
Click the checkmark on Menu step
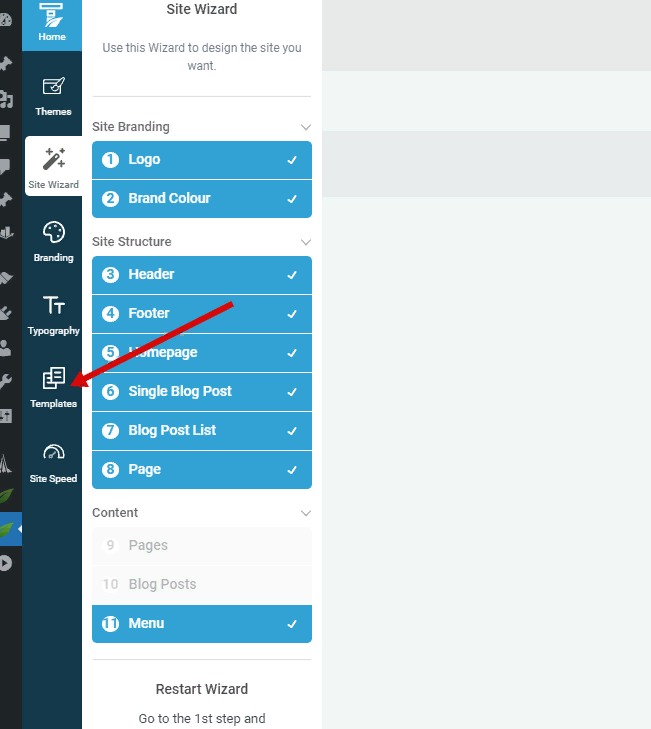[x=292, y=624]
